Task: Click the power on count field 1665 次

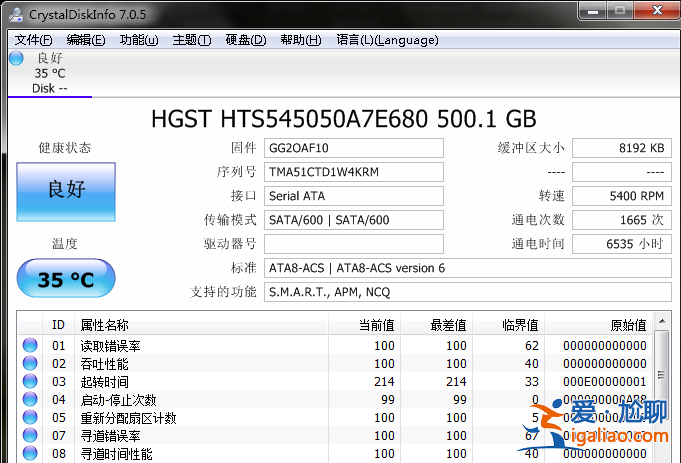Action: click(x=622, y=220)
